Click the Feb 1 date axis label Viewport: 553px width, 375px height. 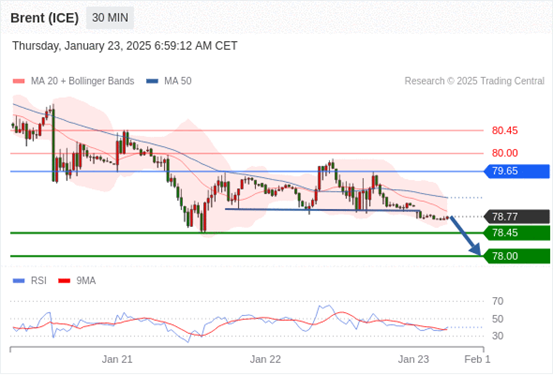pyautogui.click(x=477, y=359)
